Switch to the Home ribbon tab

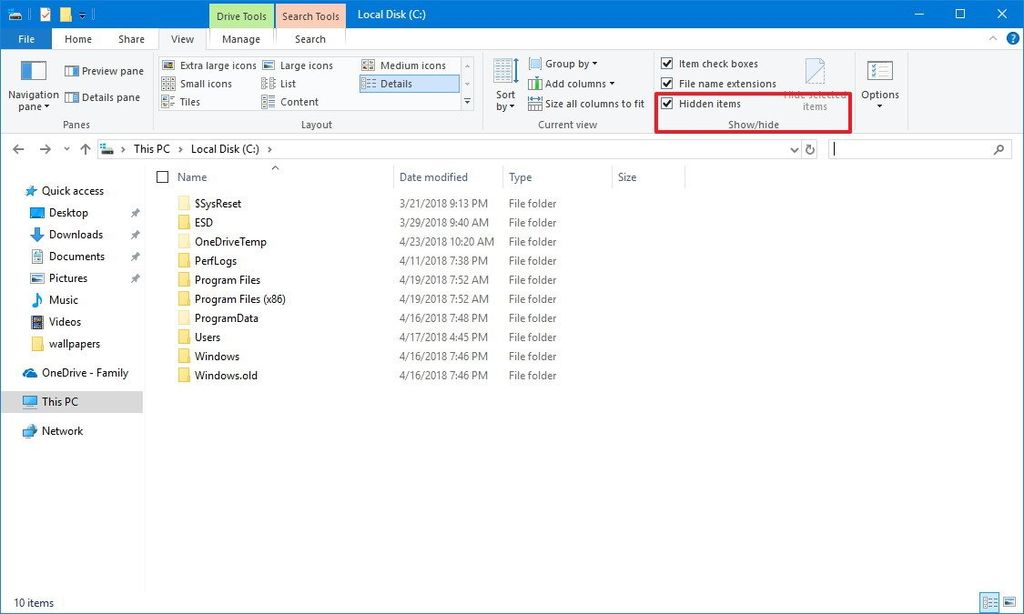pyautogui.click(x=78, y=38)
